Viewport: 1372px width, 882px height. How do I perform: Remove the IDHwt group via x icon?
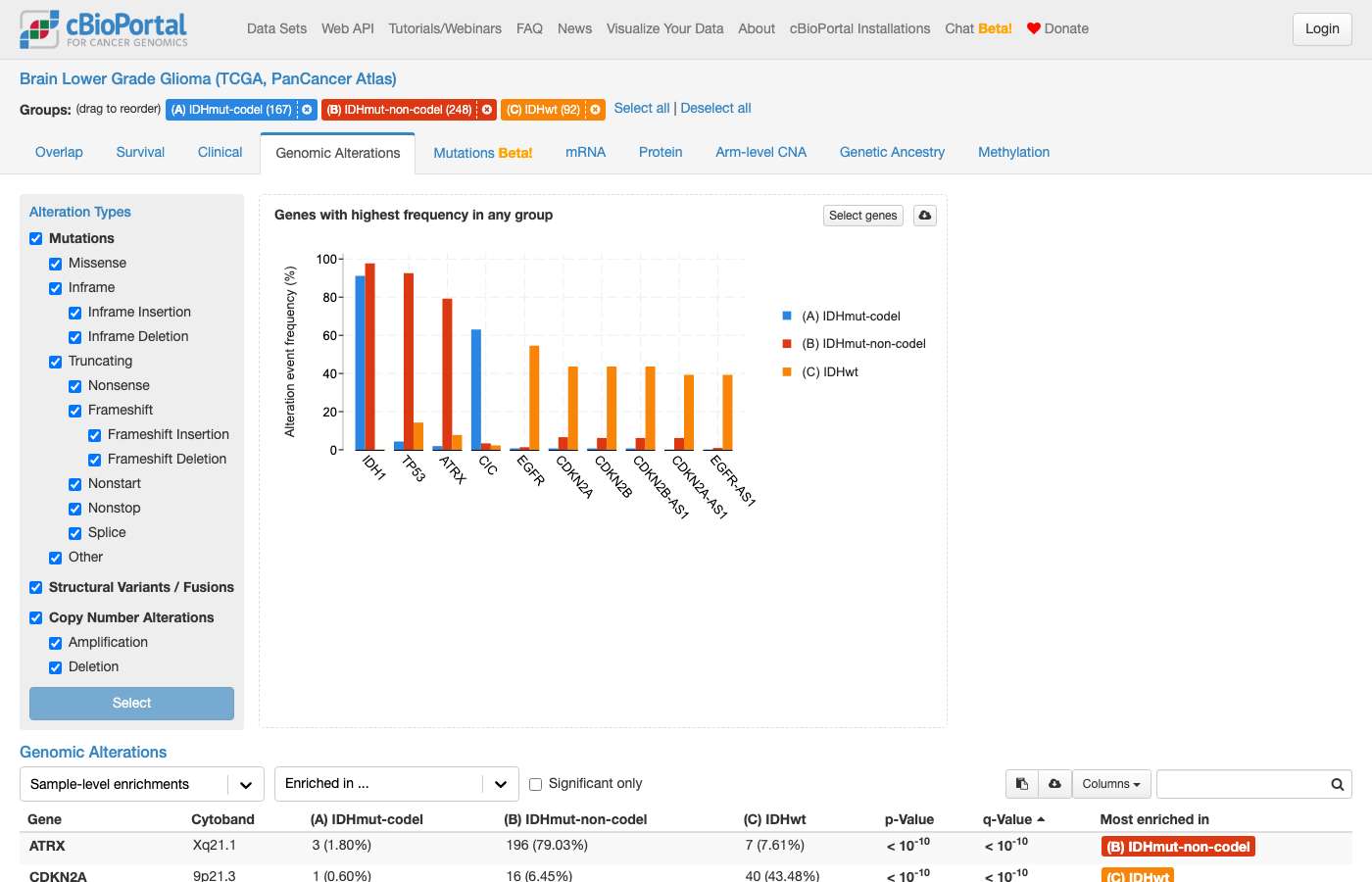pyautogui.click(x=595, y=110)
